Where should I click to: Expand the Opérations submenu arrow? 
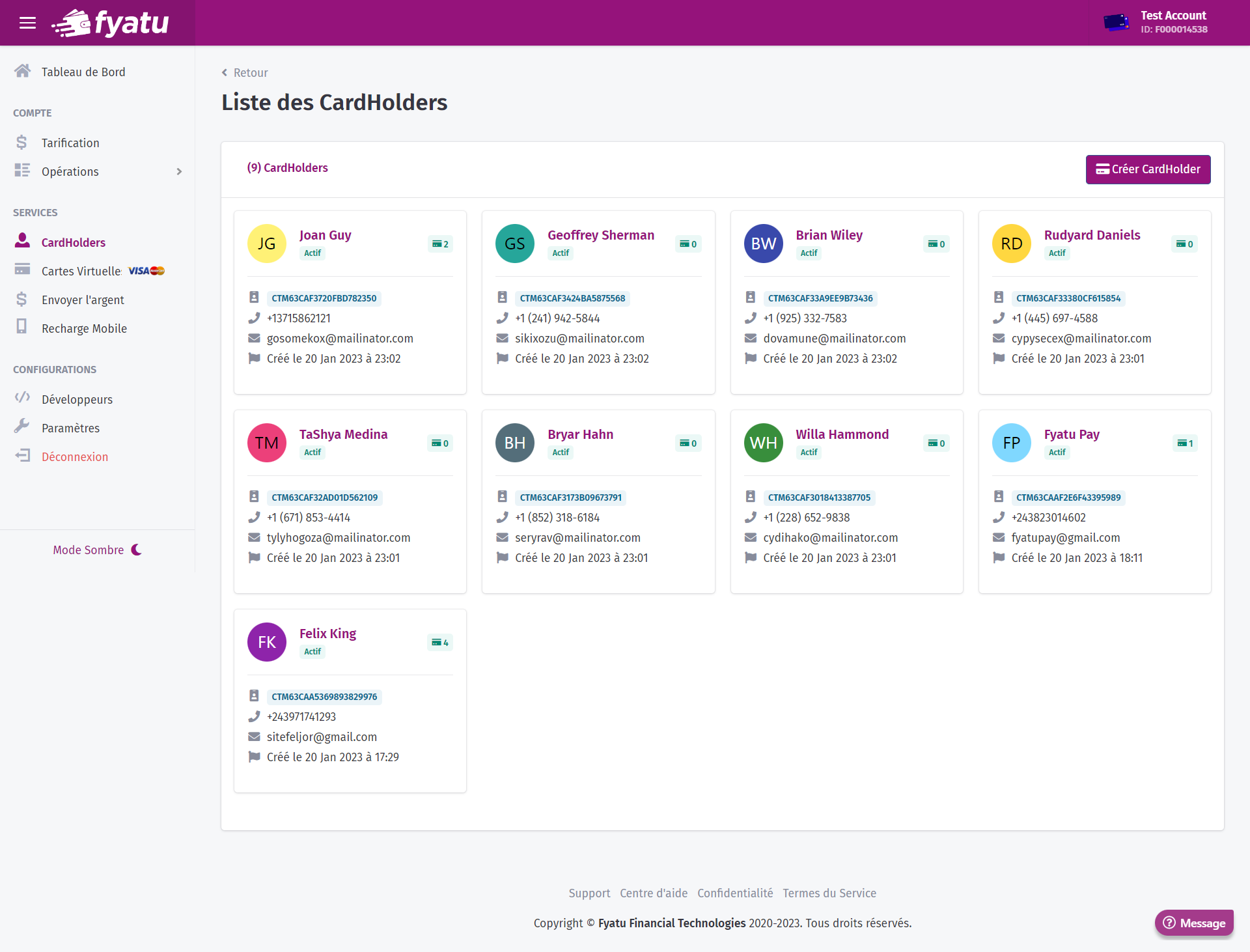click(x=179, y=171)
